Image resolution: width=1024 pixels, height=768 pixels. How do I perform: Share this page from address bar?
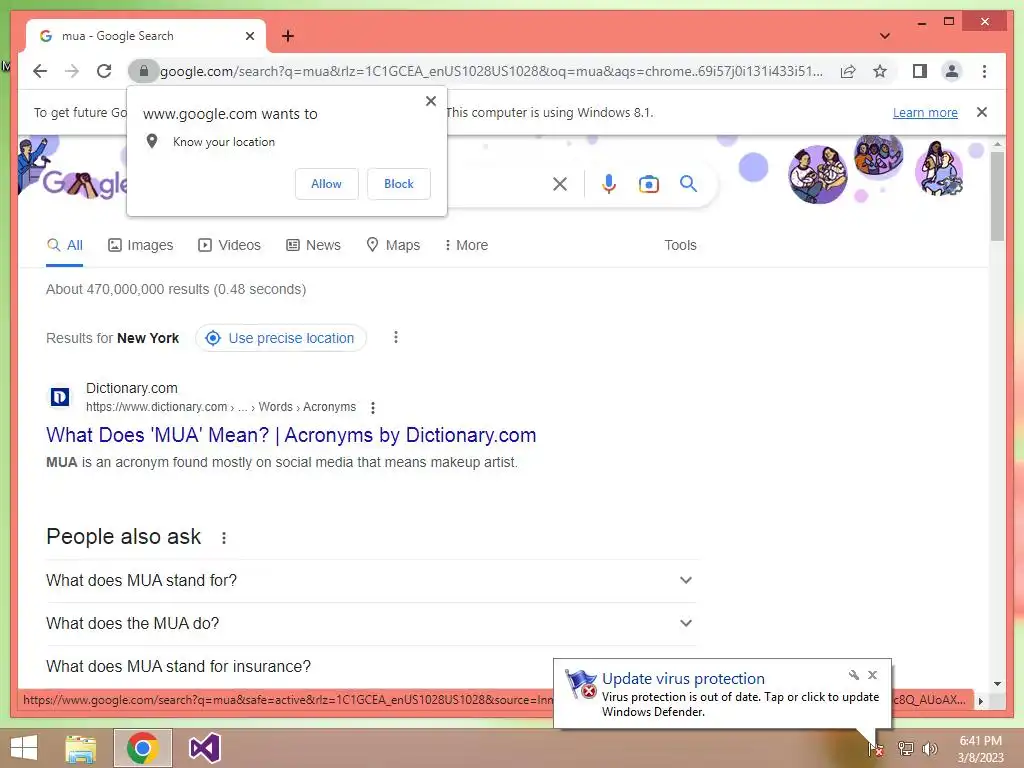pyautogui.click(x=848, y=71)
